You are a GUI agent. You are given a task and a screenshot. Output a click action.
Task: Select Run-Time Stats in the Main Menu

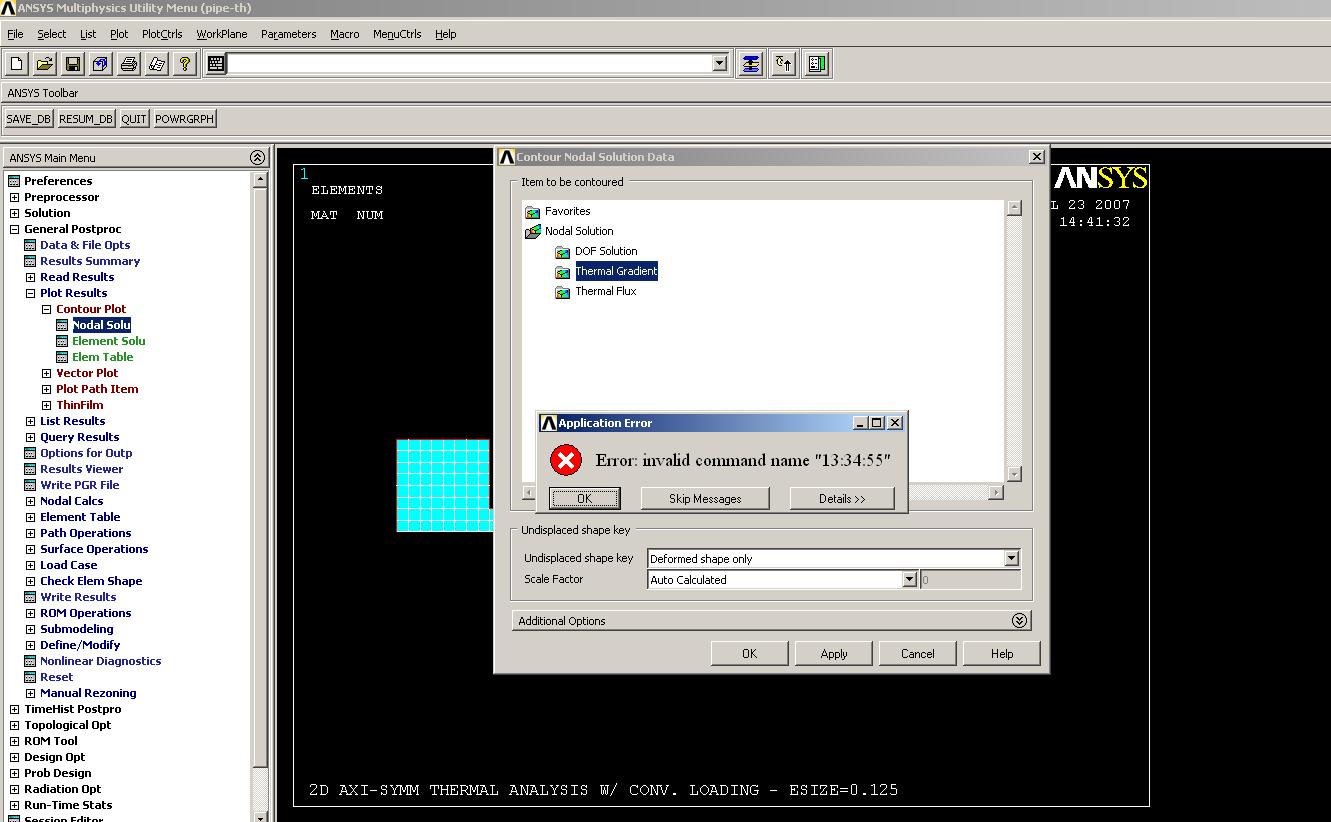coord(68,805)
